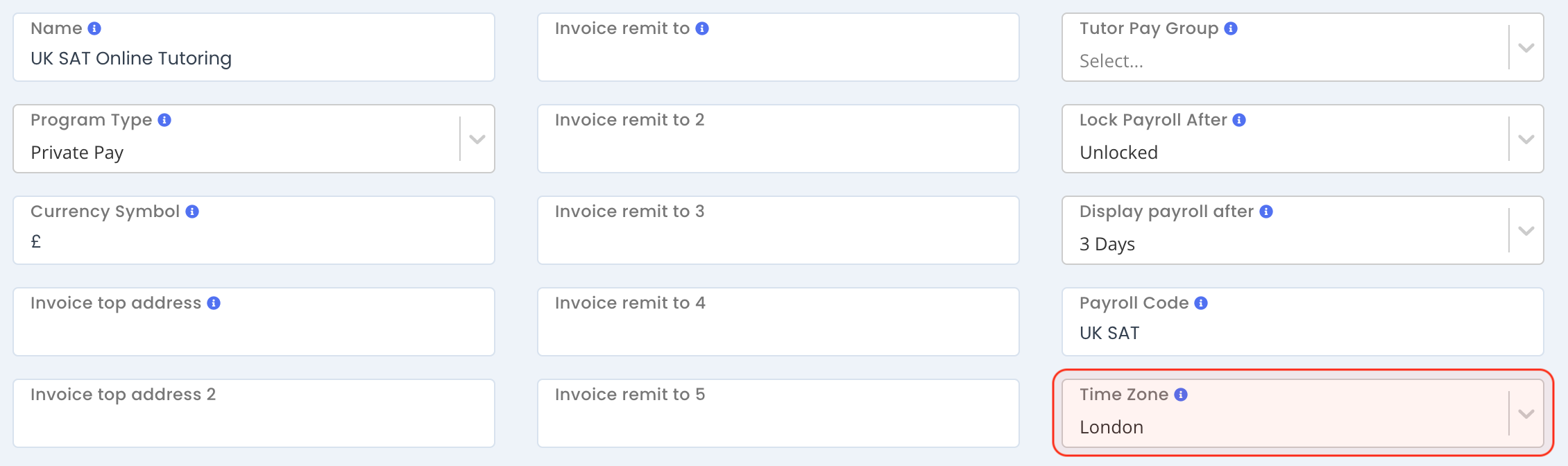
Task: Click the info icon next to Name
Action: pyautogui.click(x=94, y=28)
